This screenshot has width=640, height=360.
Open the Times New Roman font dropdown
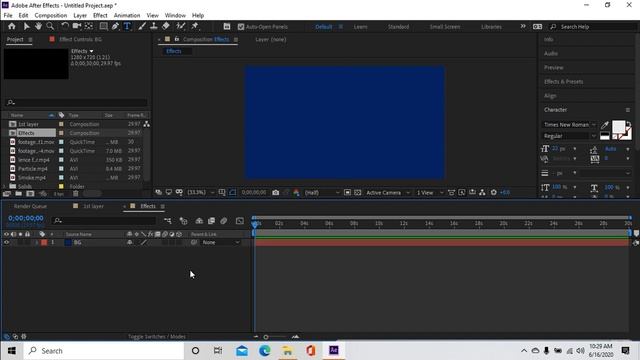click(x=569, y=125)
